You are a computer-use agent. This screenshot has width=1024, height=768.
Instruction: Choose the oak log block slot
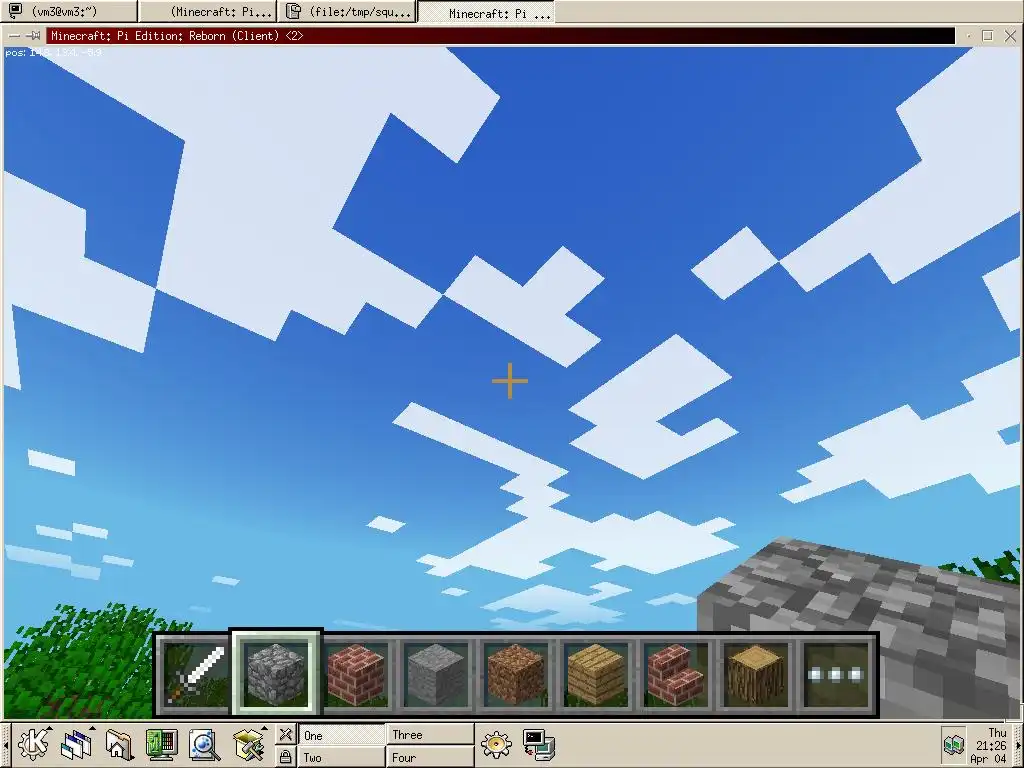pyautogui.click(x=756, y=674)
